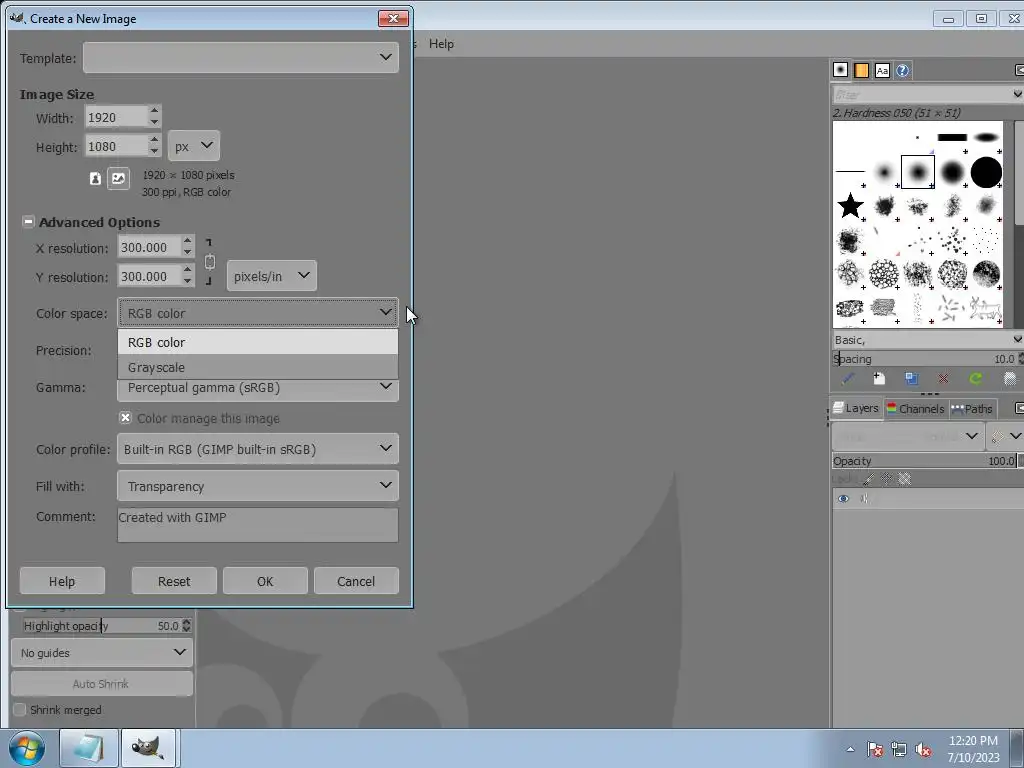
Task: Click the GIMP taskbar icon
Action: pyautogui.click(x=148, y=748)
